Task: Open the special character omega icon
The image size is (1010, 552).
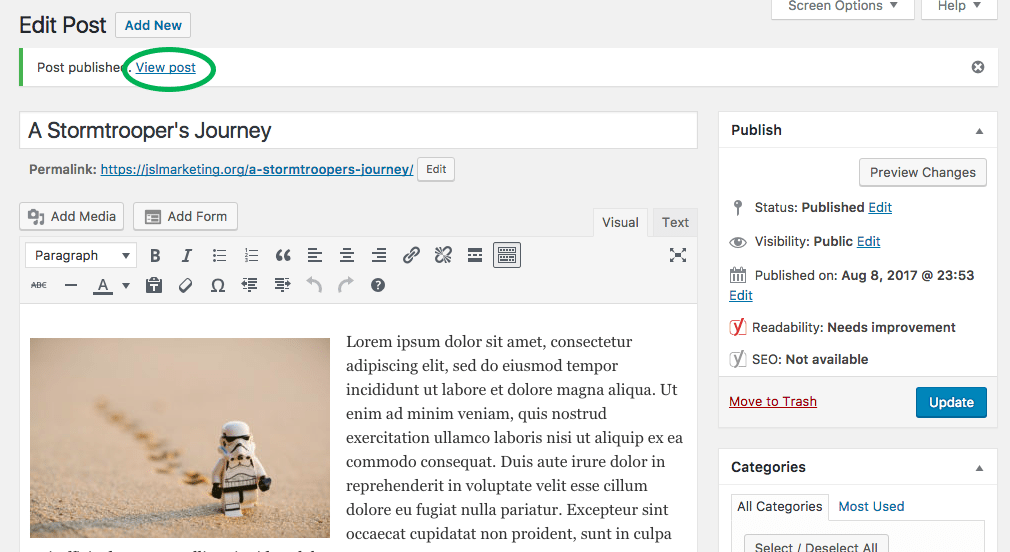Action: [x=218, y=285]
